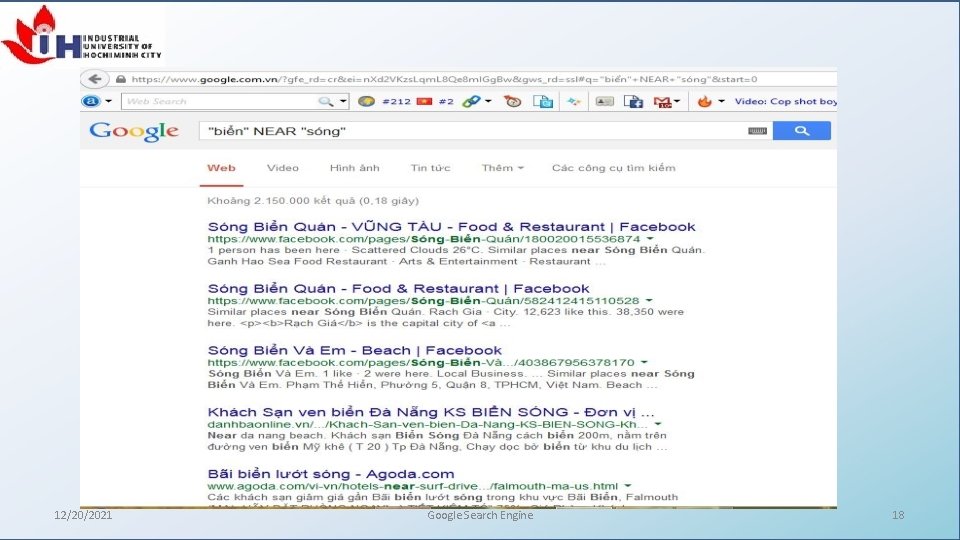
Task: Open the Bãi biển lướt sóng - Agoda.com result
Action: (x=331, y=474)
